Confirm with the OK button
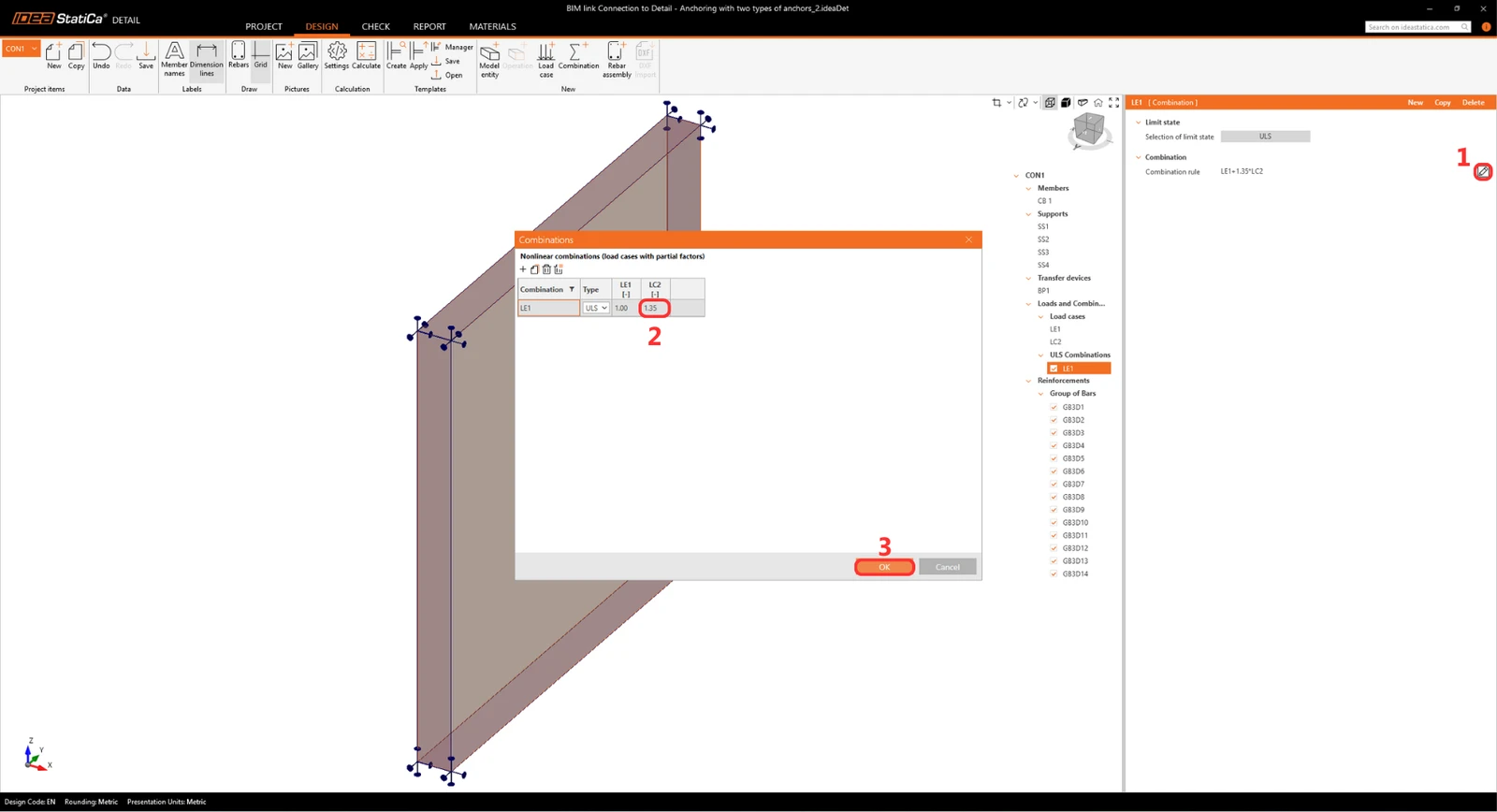Screen dimensions: 1497x812 [884, 567]
